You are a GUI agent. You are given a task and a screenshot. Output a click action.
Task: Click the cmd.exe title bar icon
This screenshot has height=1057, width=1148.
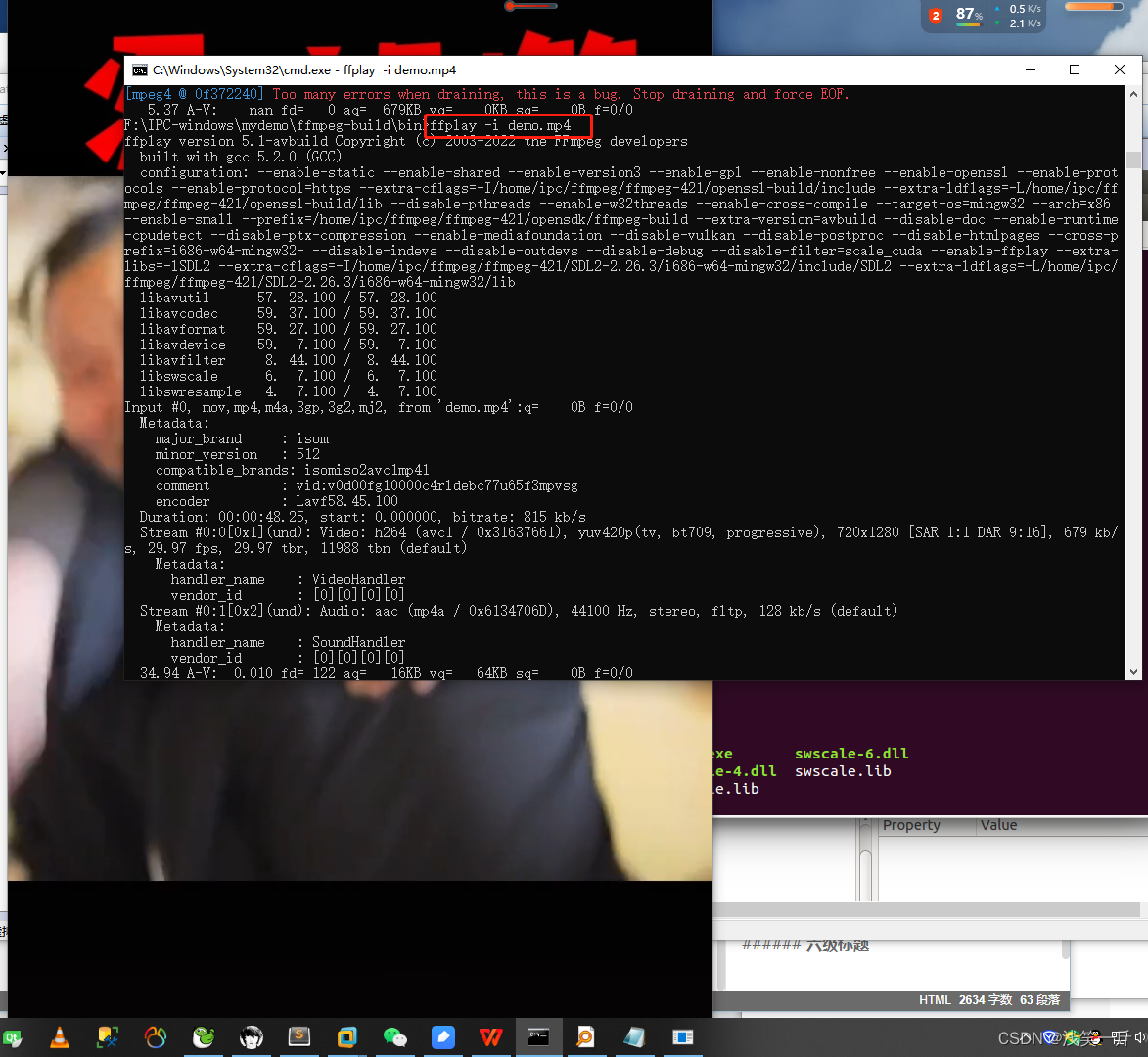[x=139, y=70]
